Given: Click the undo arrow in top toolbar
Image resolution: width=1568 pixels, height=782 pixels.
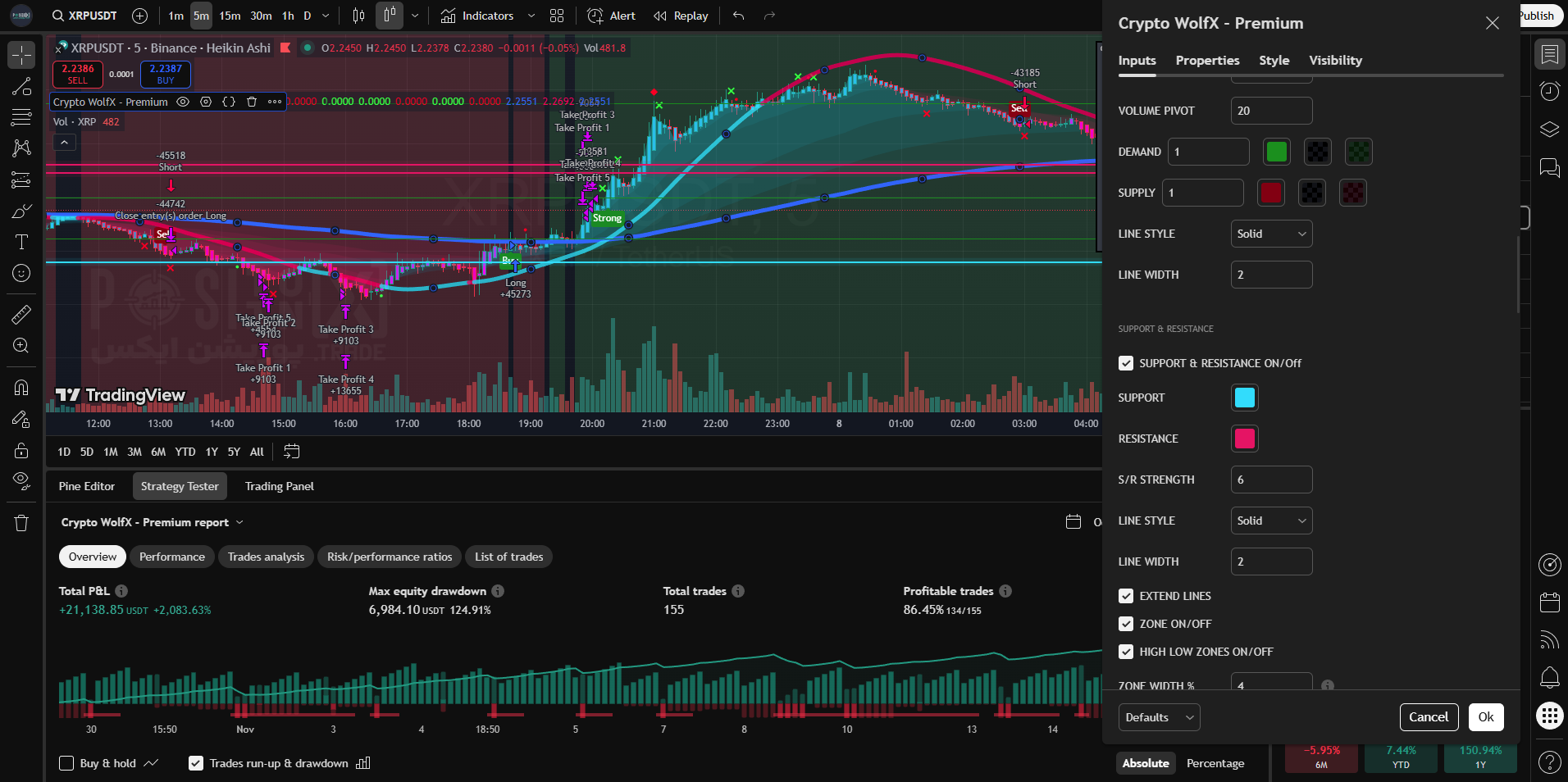Looking at the screenshot, I should (x=738, y=16).
